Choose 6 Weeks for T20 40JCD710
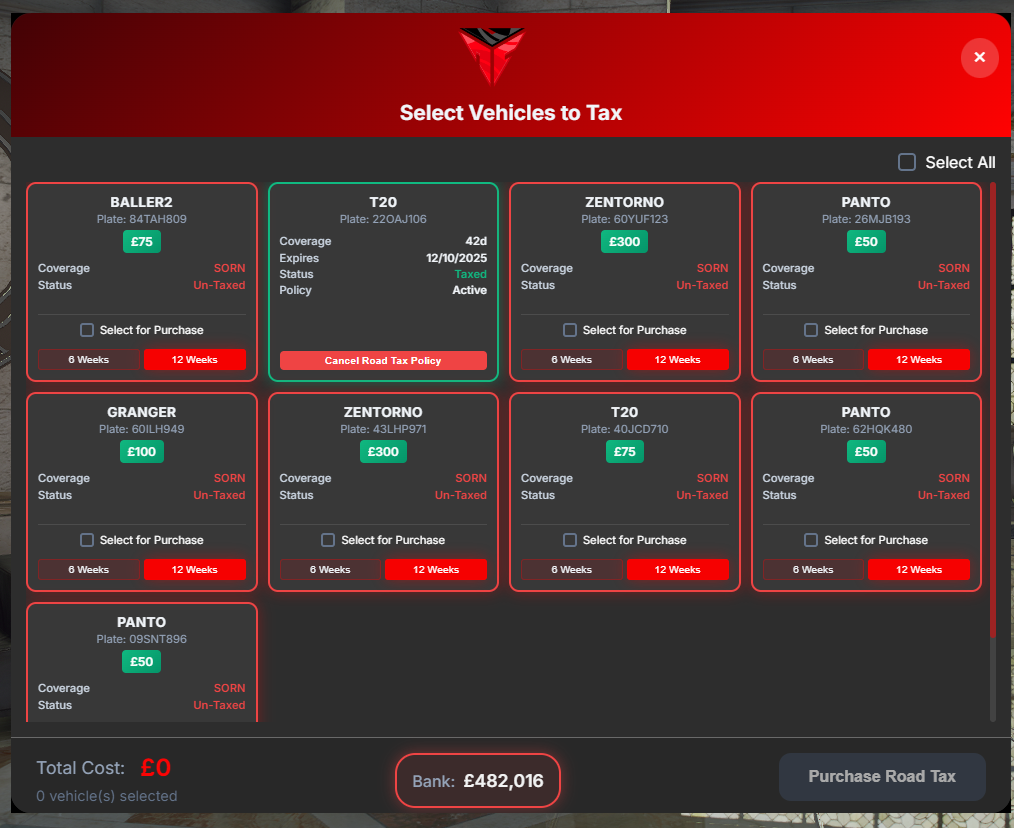 point(572,570)
